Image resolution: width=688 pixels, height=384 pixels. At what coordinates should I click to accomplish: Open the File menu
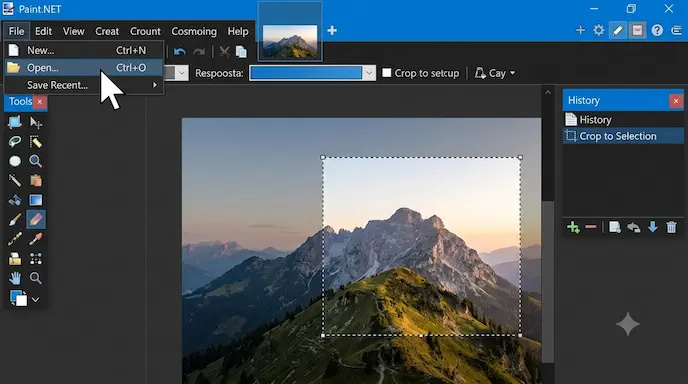[x=16, y=31]
